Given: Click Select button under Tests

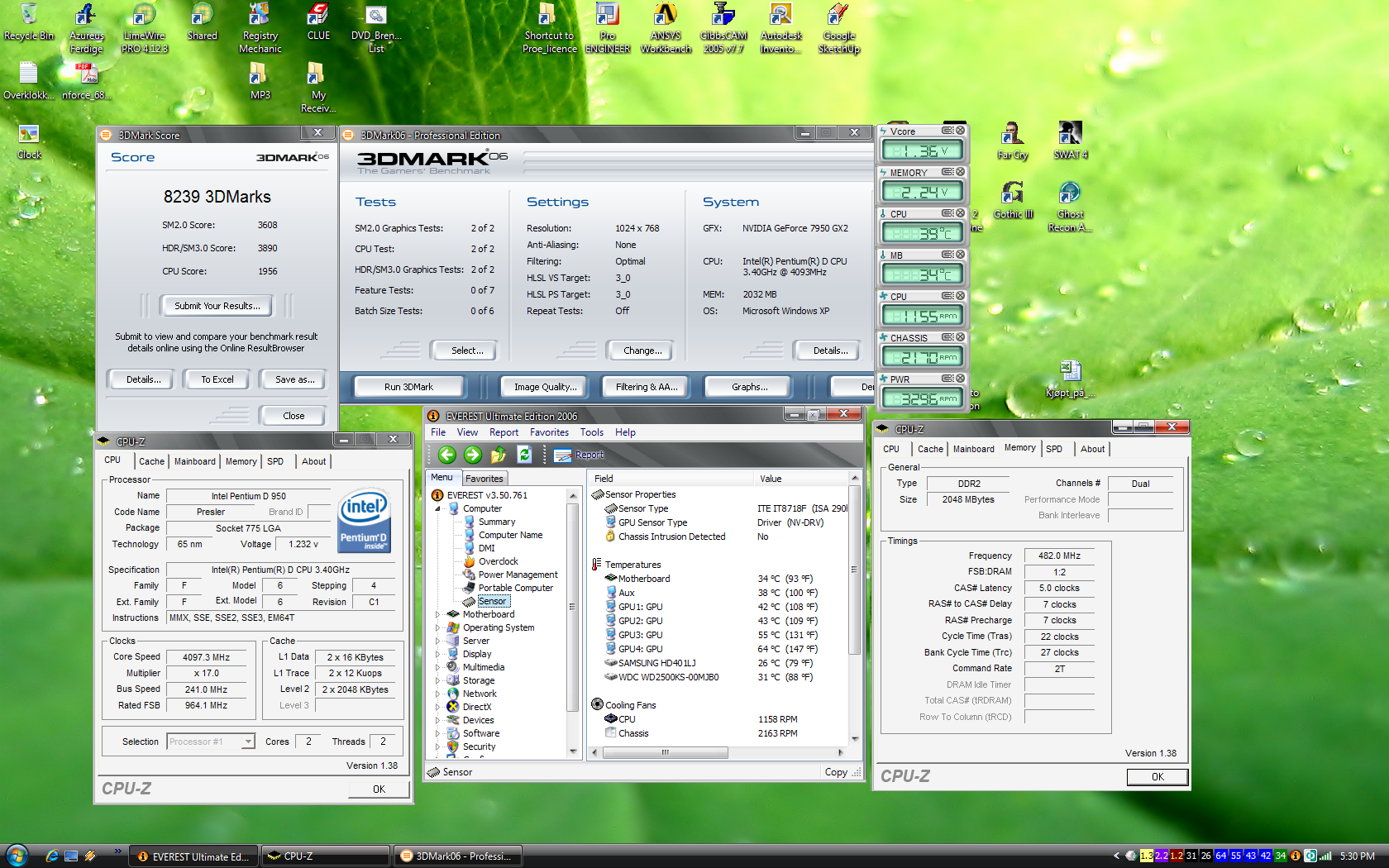Looking at the screenshot, I should (x=467, y=351).
